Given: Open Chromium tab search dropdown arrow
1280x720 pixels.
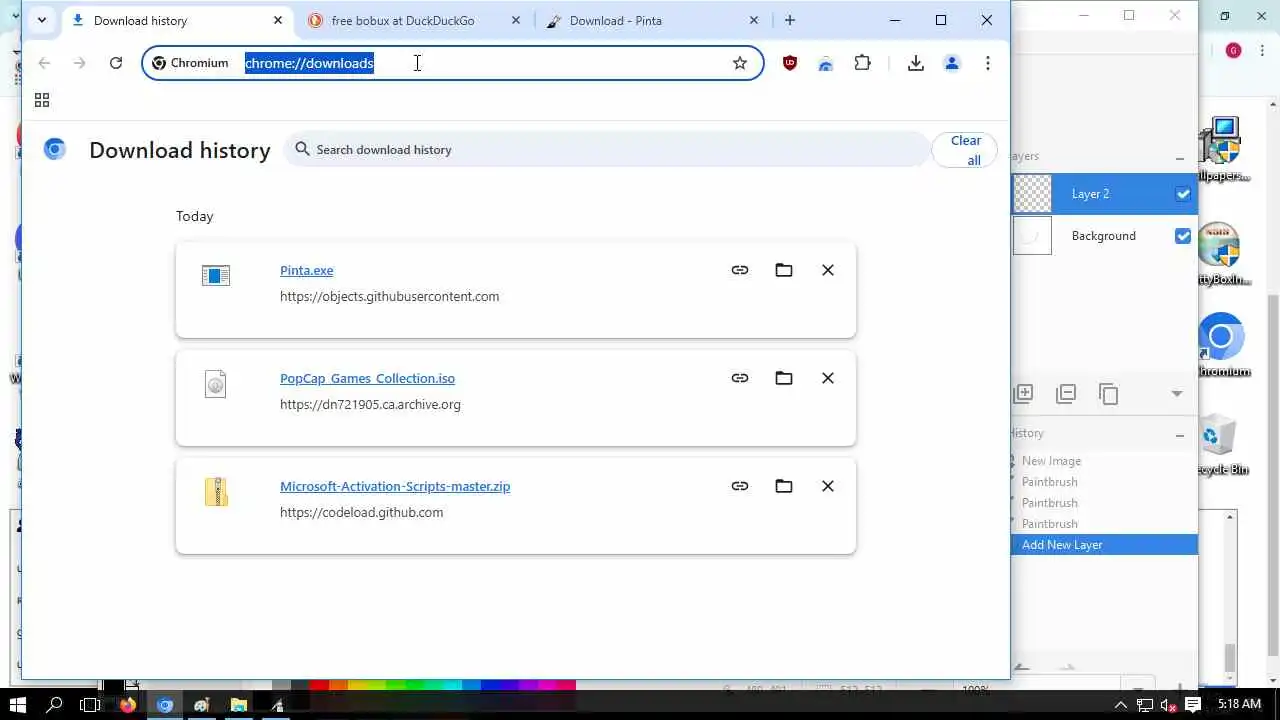Looking at the screenshot, I should click(x=41, y=20).
